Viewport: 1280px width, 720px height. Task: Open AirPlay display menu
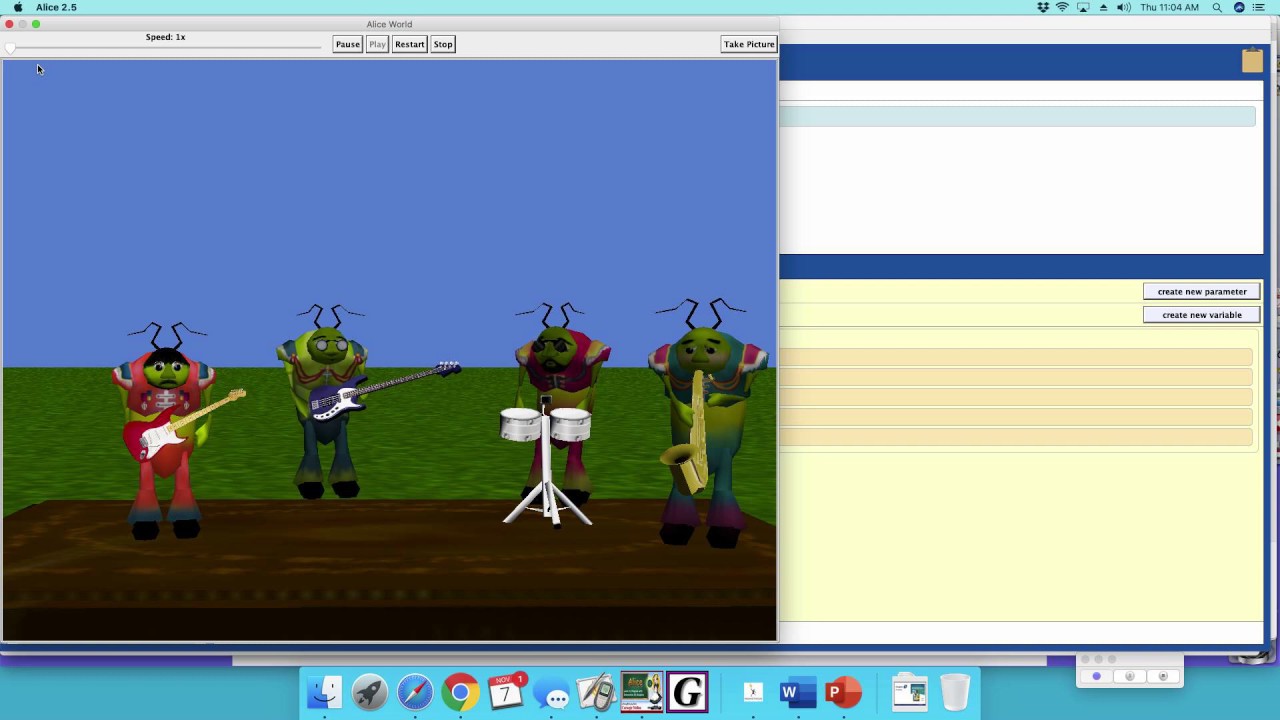[x=1083, y=7]
